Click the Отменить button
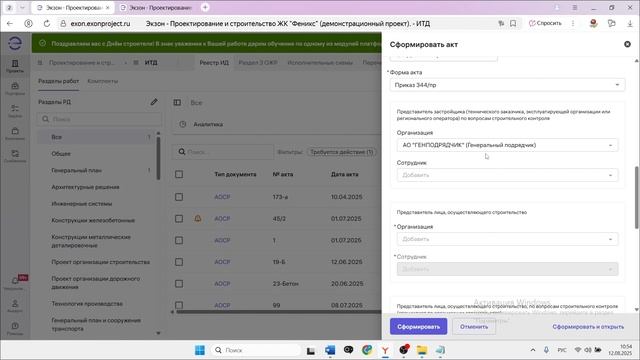640x360 pixels. pyautogui.click(x=474, y=327)
